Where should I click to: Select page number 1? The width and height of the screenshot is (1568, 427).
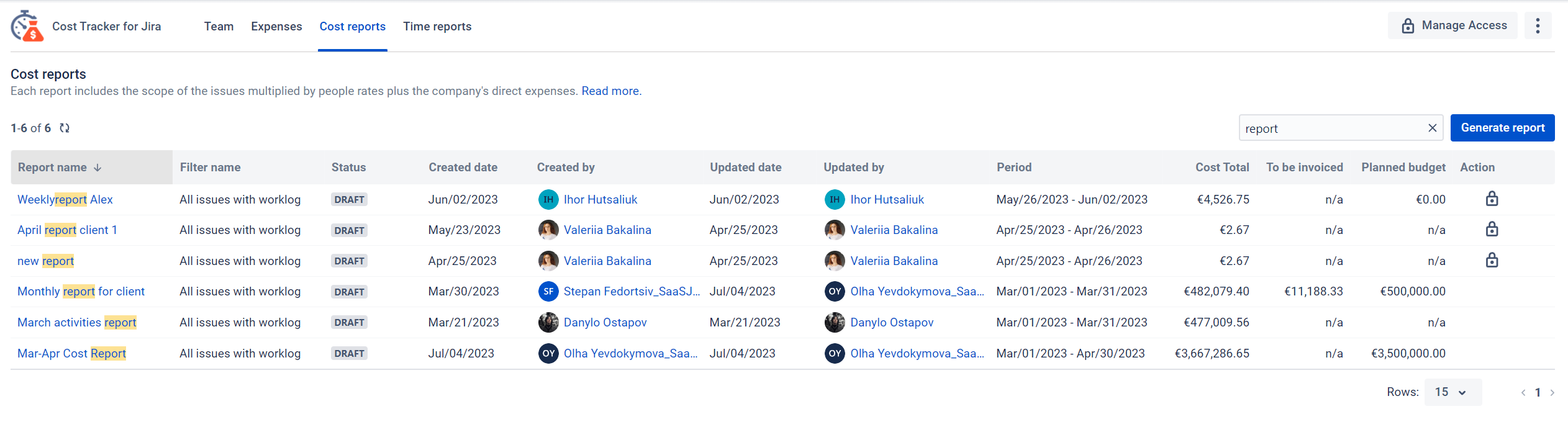click(1538, 392)
